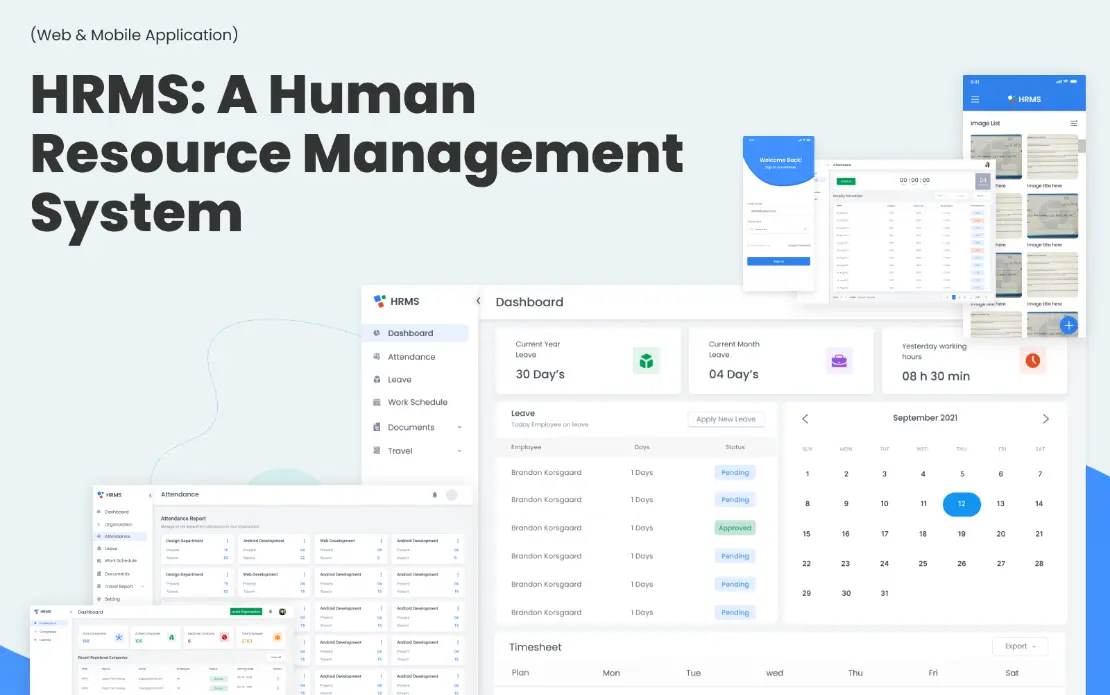Click the green Approved status badge
This screenshot has width=1110, height=695.
click(734, 528)
